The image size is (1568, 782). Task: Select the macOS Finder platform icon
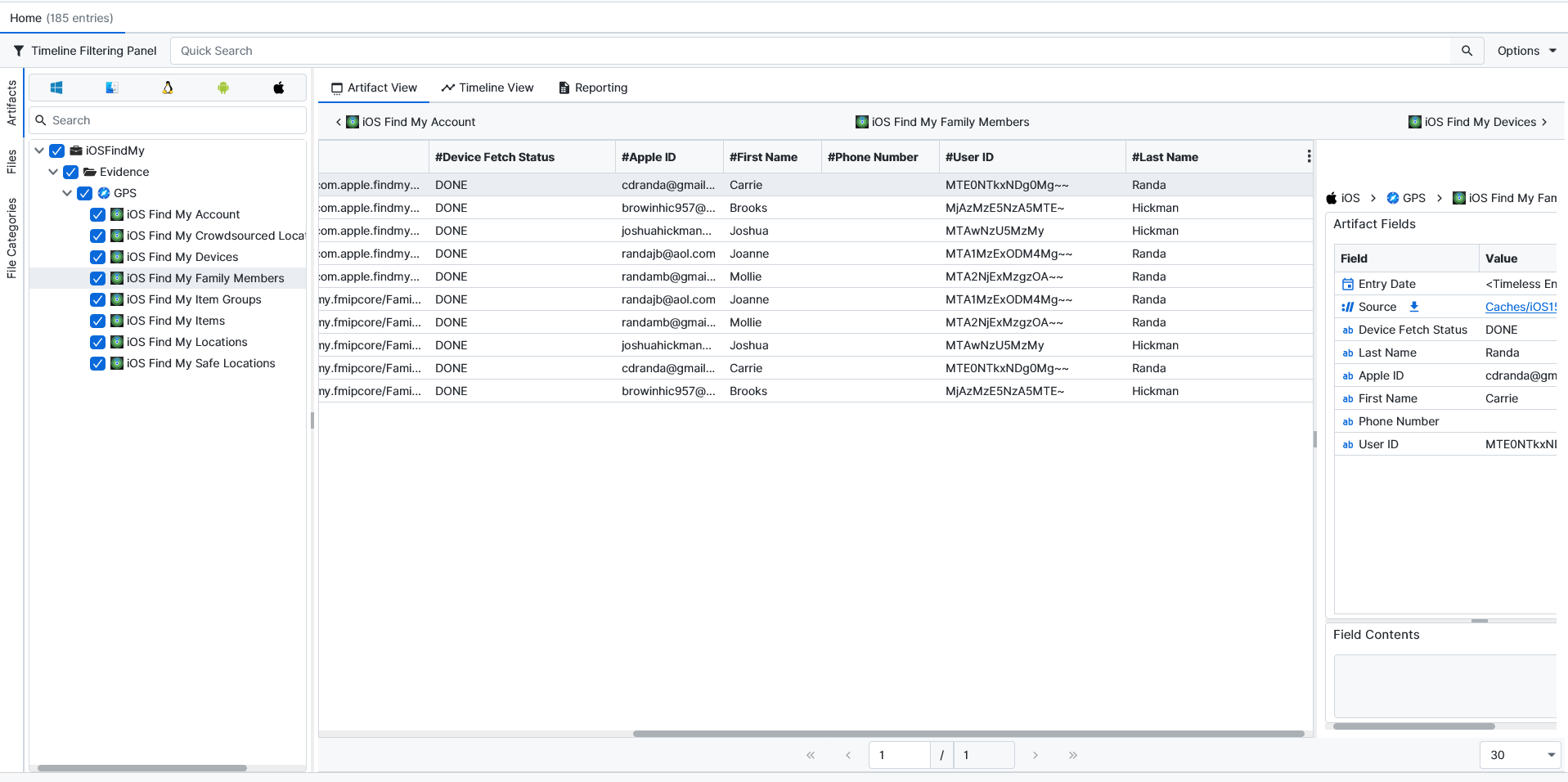point(112,88)
